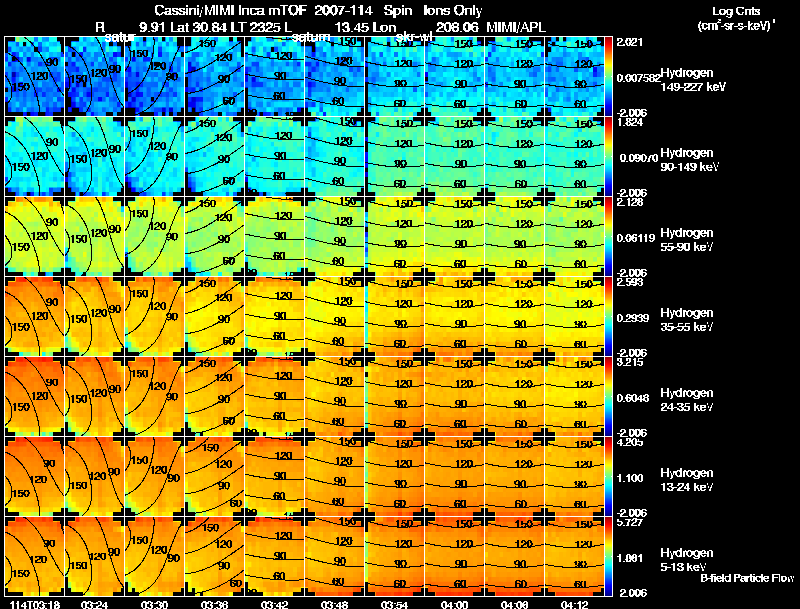
Task: Click the Hydrogen 90-149 keV row label
Action: 690,160
